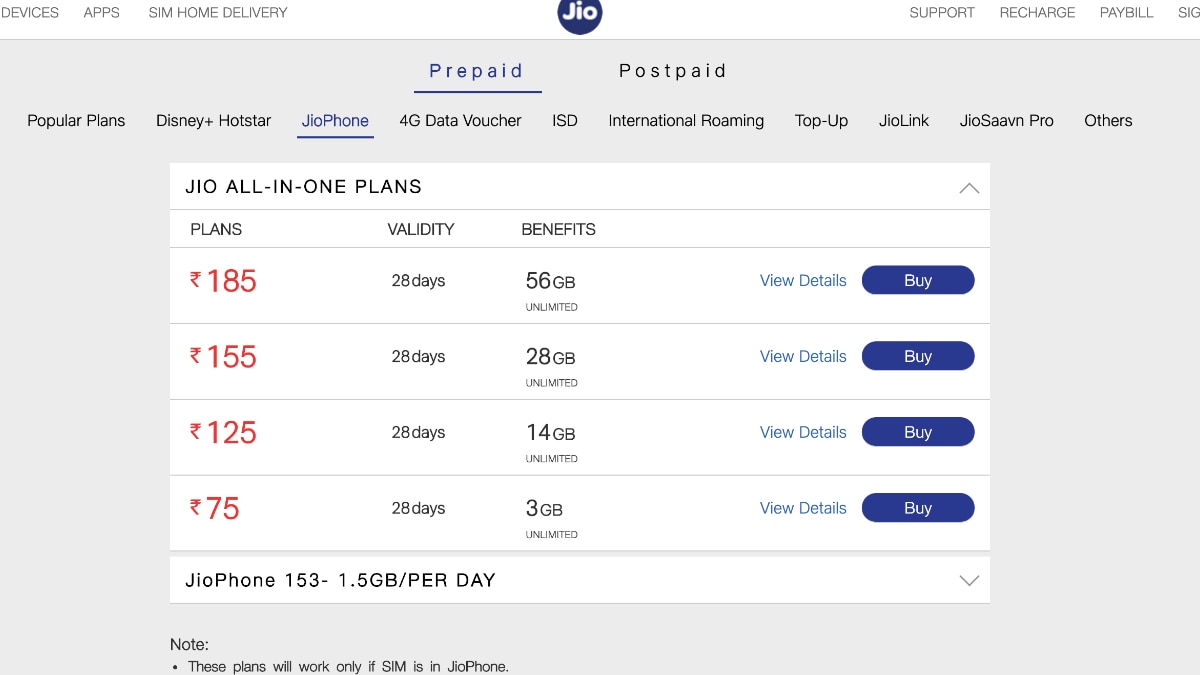Screen dimensions: 1200x675
Task: Go to International Roaming plans
Action: (686, 121)
